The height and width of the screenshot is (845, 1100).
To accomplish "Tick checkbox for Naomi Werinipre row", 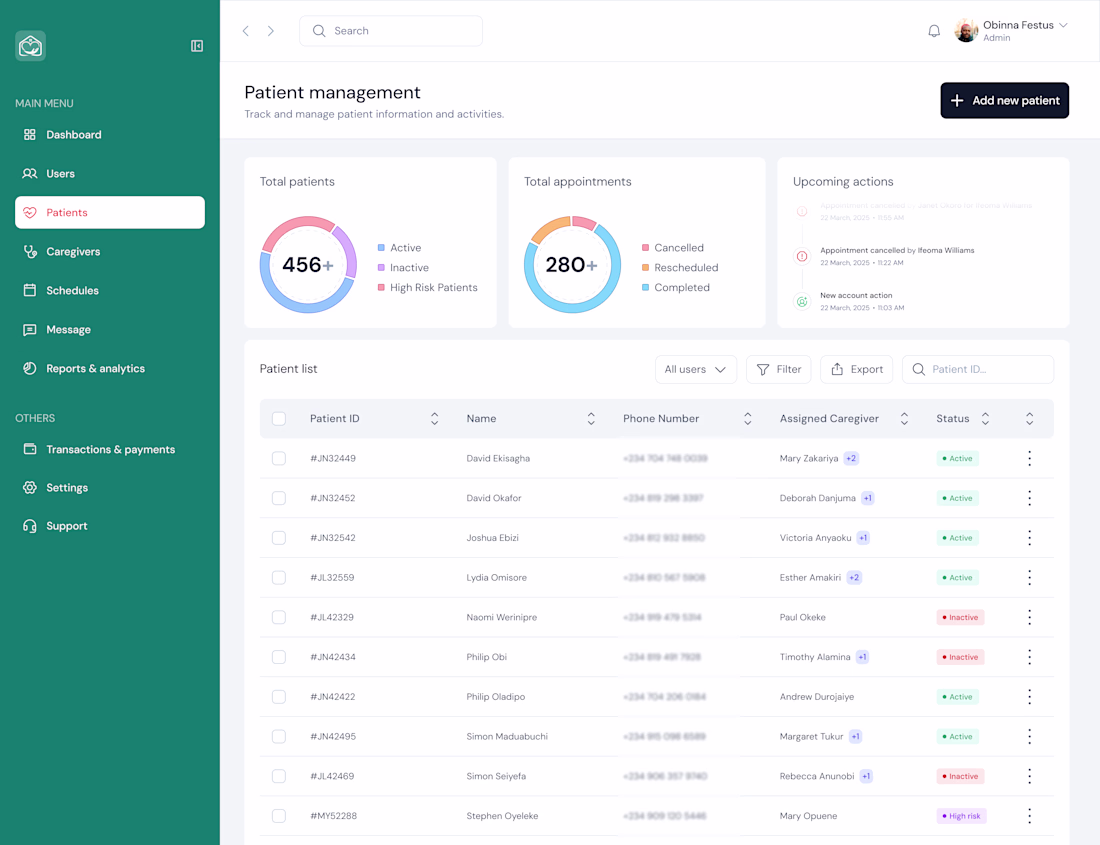I will click(x=279, y=617).
